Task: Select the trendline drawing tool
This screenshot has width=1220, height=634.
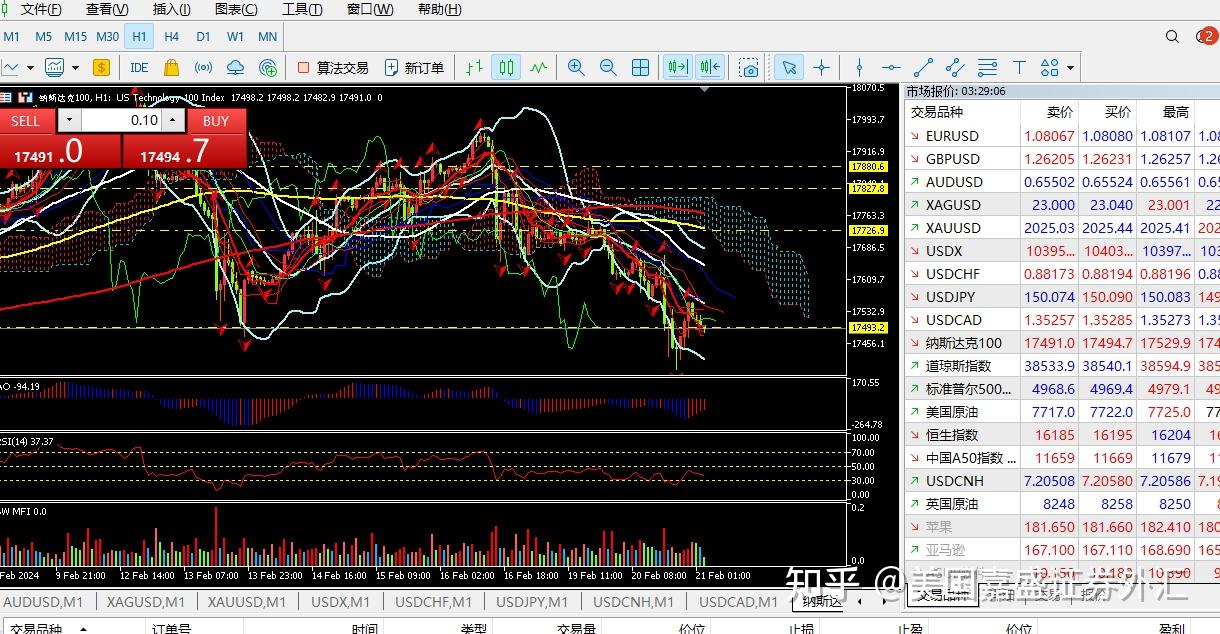Action: [923, 68]
